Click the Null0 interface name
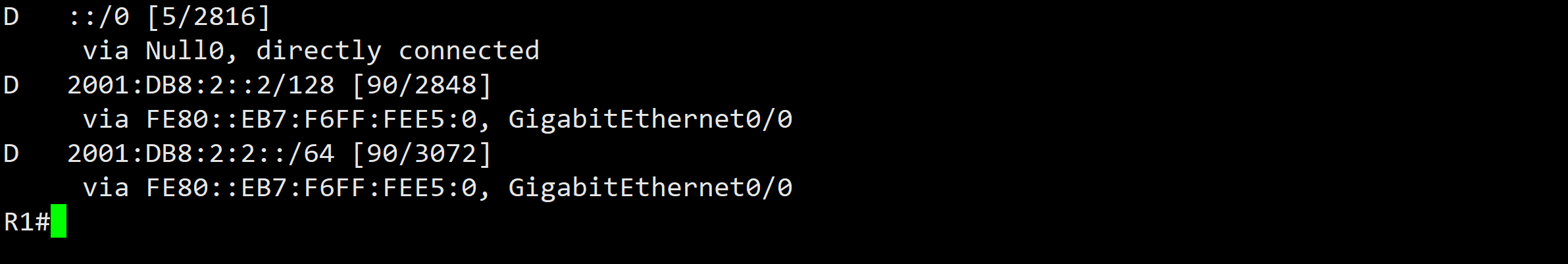 point(185,51)
